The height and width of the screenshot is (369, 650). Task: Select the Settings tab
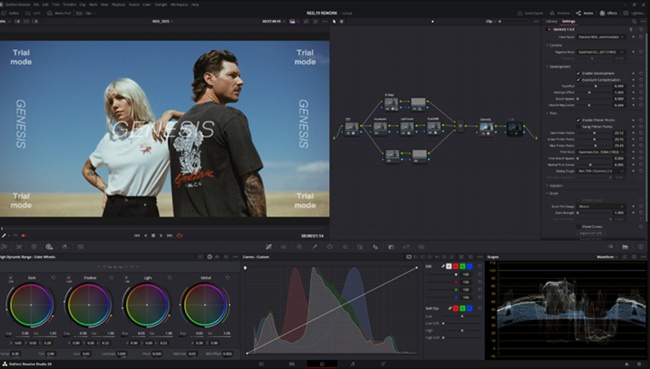[568, 21]
